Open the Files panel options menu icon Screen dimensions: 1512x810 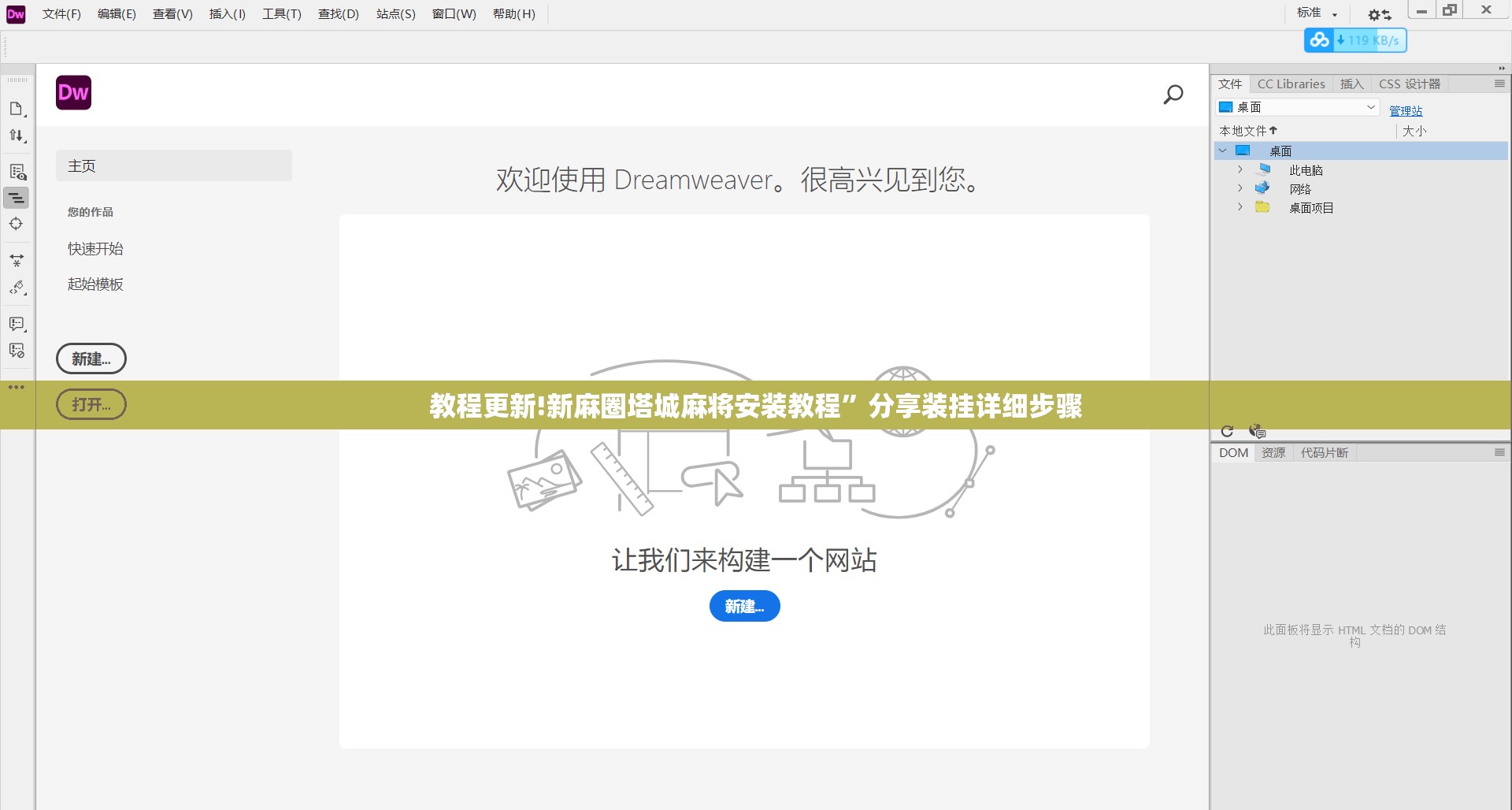click(1499, 84)
